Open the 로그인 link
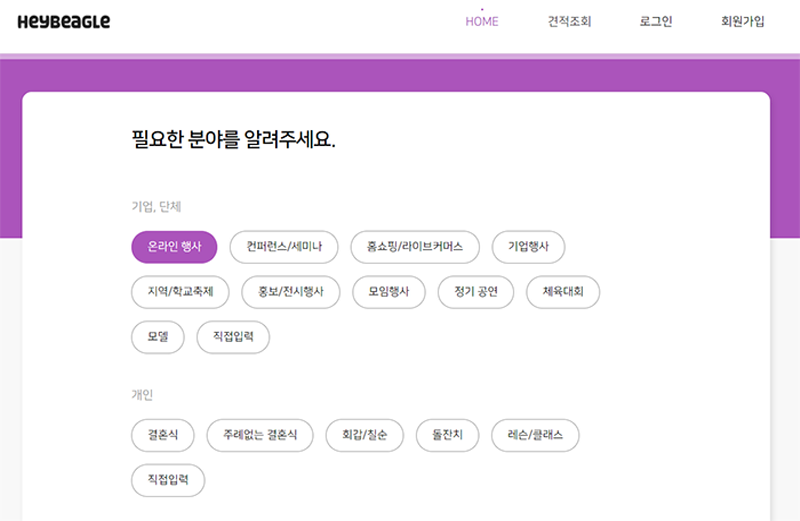The width and height of the screenshot is (800, 521). point(656,22)
